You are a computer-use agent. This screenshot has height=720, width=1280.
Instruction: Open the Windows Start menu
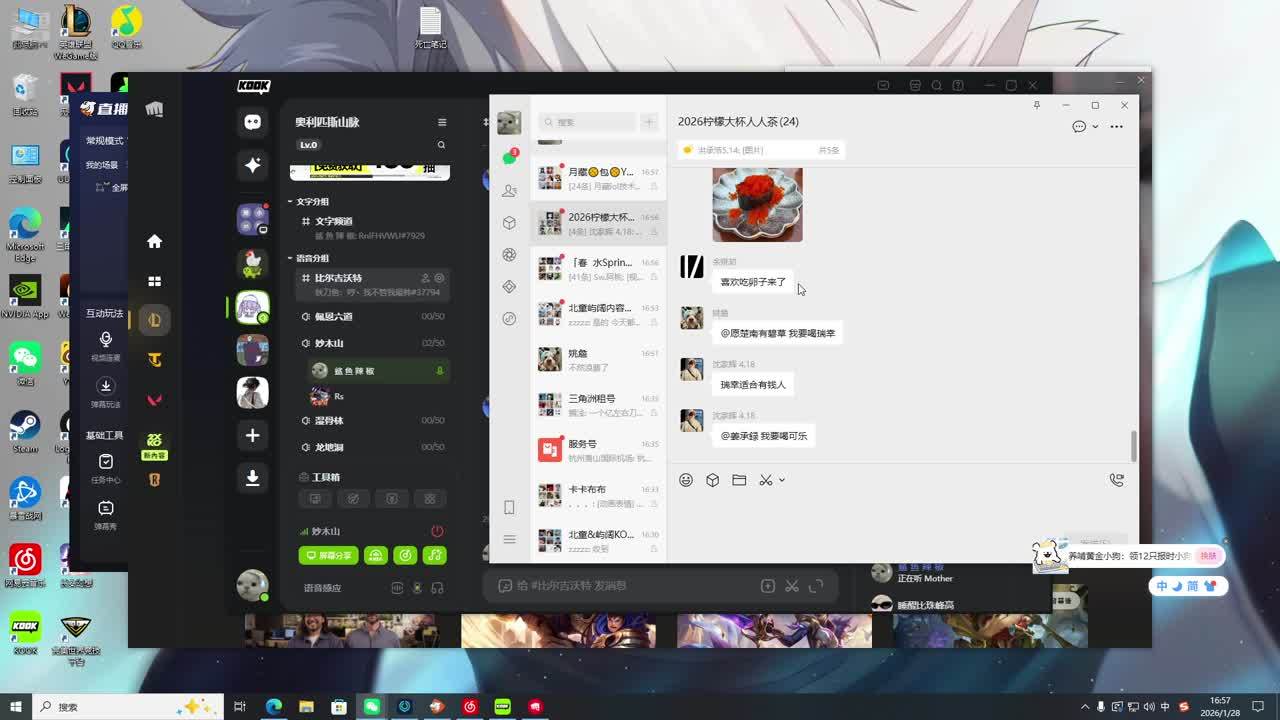coord(15,707)
